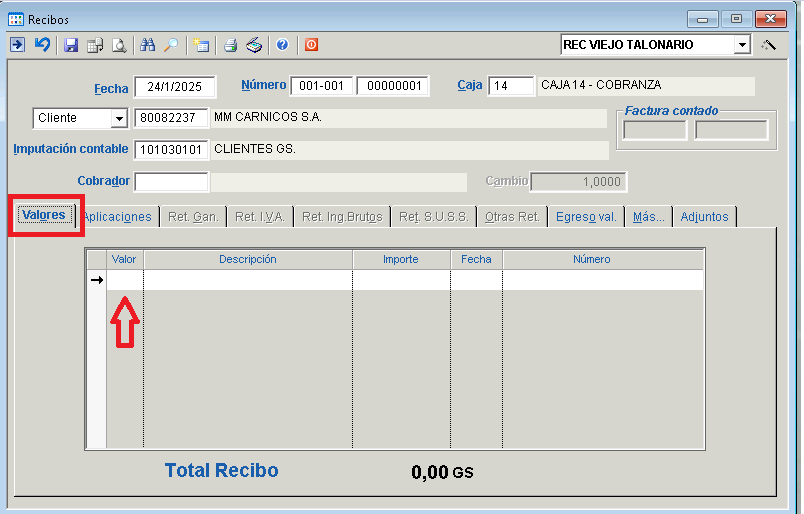
Task: Click the red exit icon in toolbar
Action: (311, 45)
